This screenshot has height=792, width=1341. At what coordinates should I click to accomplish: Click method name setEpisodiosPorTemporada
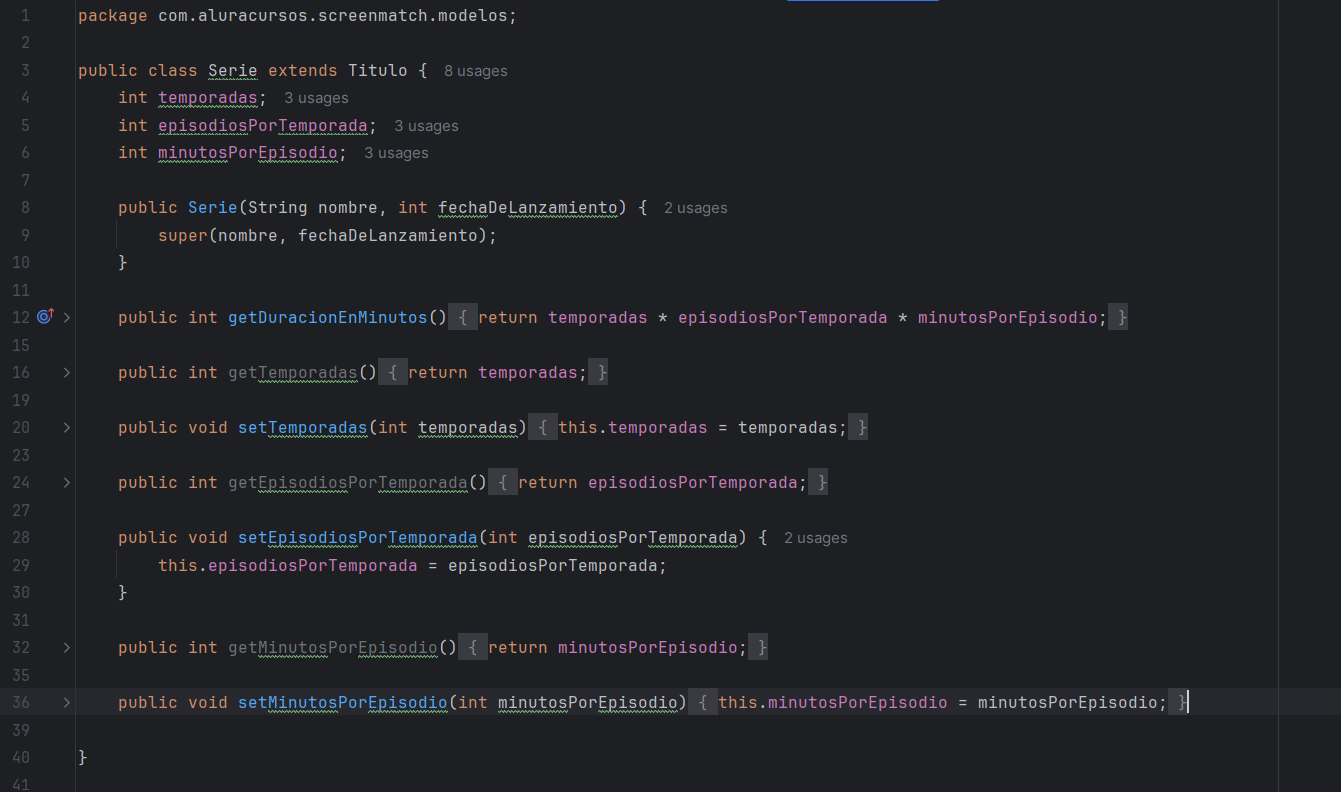(358, 537)
